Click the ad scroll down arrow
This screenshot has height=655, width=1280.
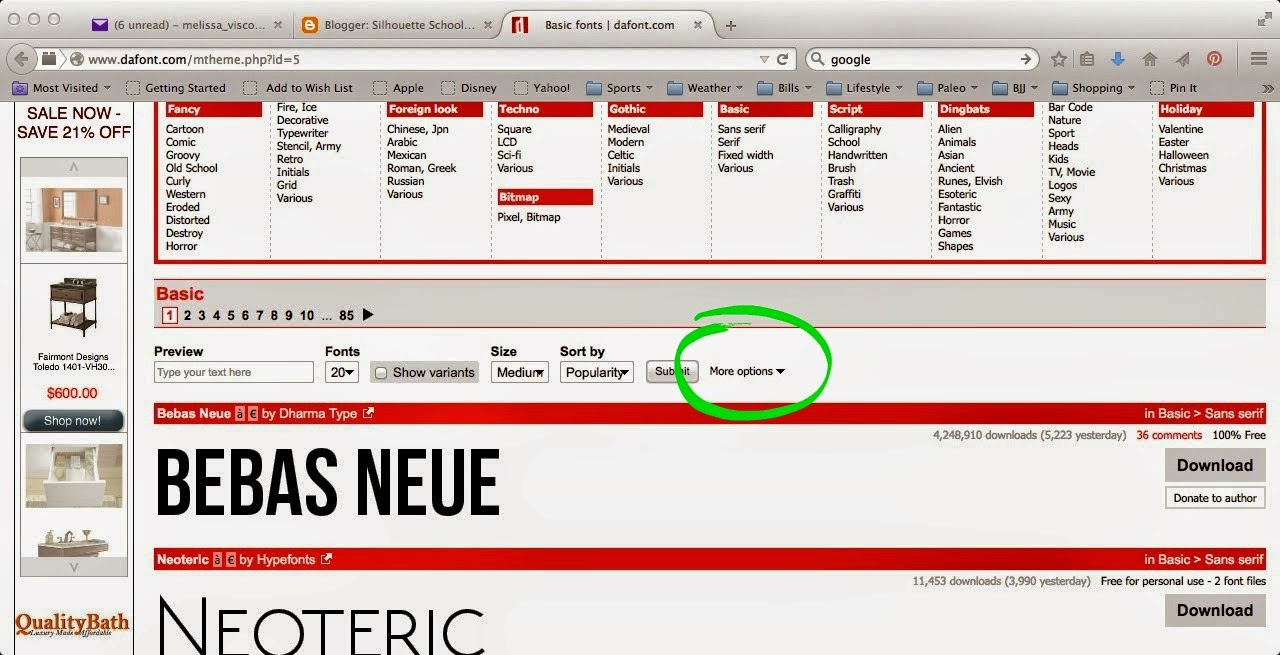pos(73,567)
